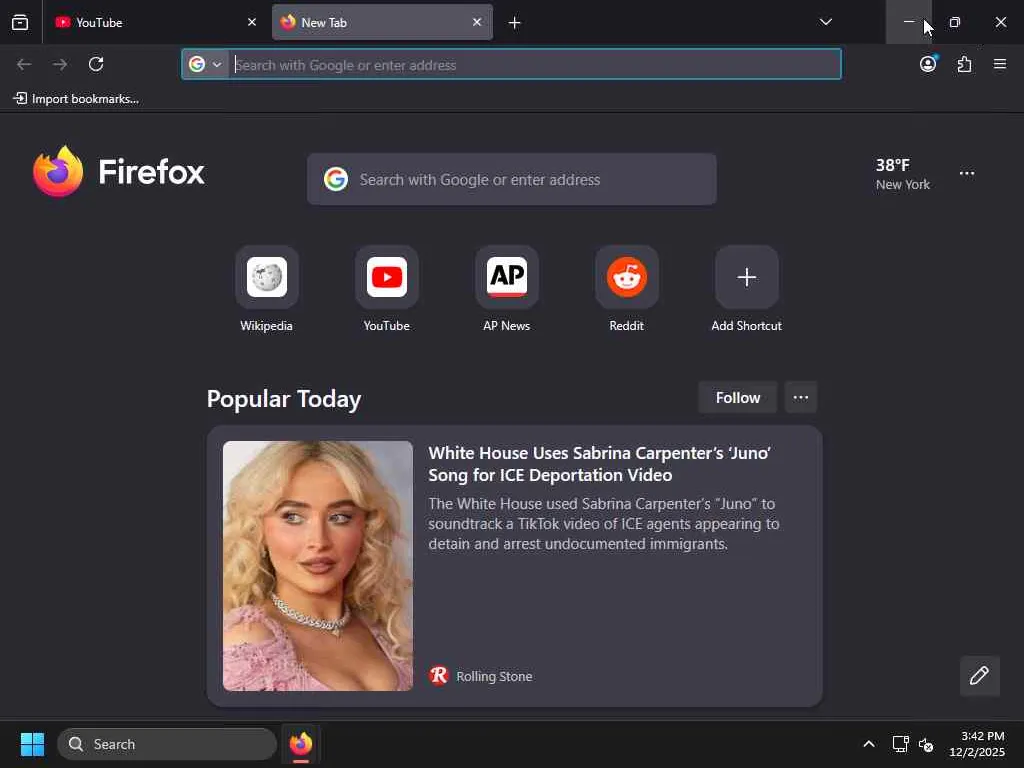Open the customize new tab pencil icon
Screen dimensions: 1024x768
[x=980, y=675]
